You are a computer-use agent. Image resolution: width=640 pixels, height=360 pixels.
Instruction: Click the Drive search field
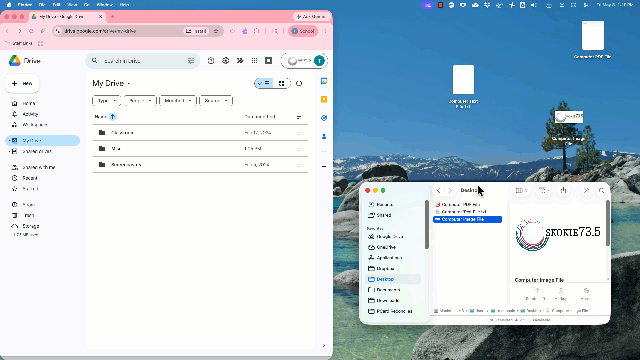(x=142, y=61)
